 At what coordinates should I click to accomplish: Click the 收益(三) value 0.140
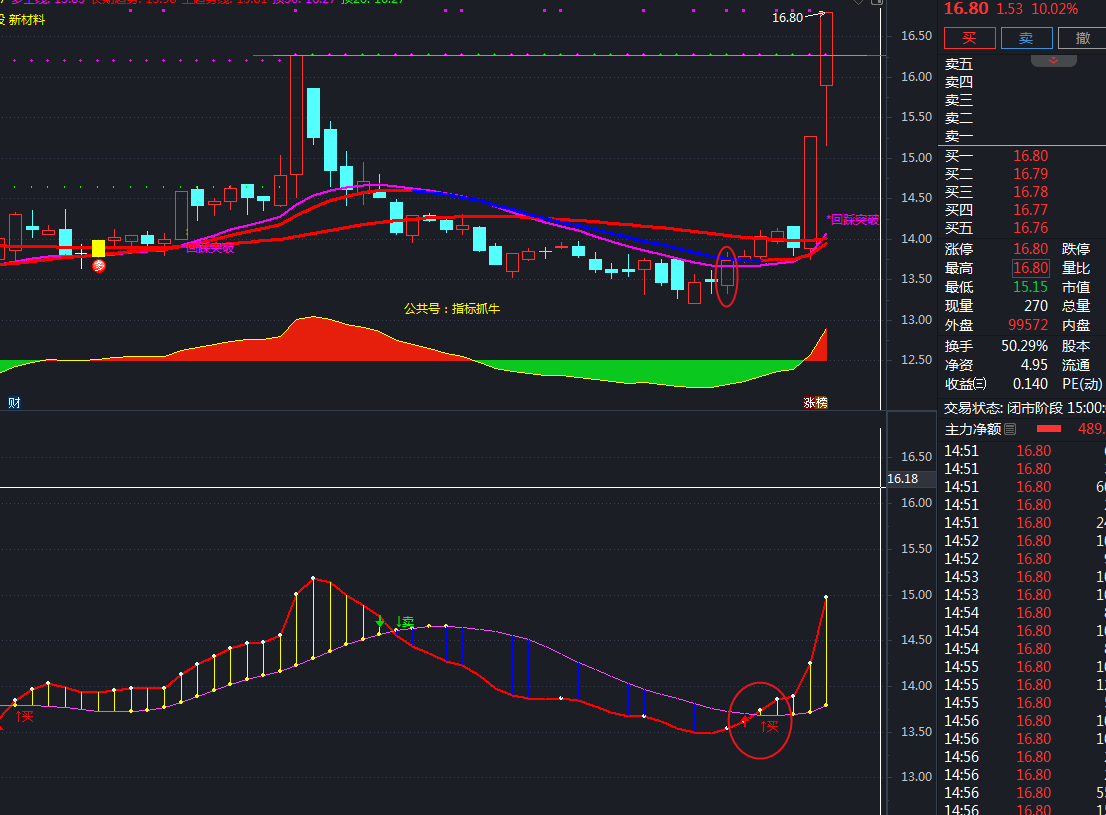pos(1031,385)
